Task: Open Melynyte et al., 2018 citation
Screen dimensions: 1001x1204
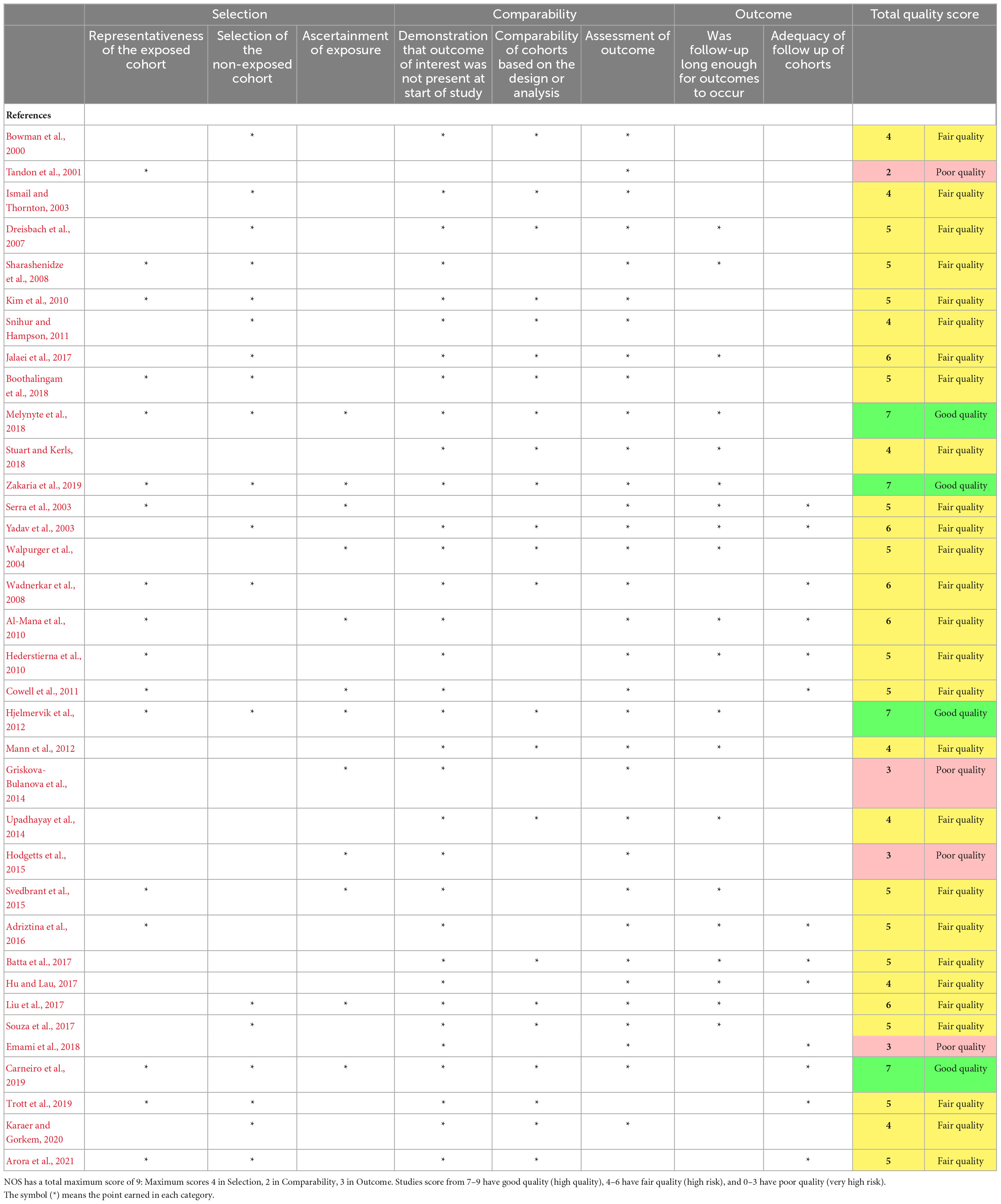Action: 37,421
